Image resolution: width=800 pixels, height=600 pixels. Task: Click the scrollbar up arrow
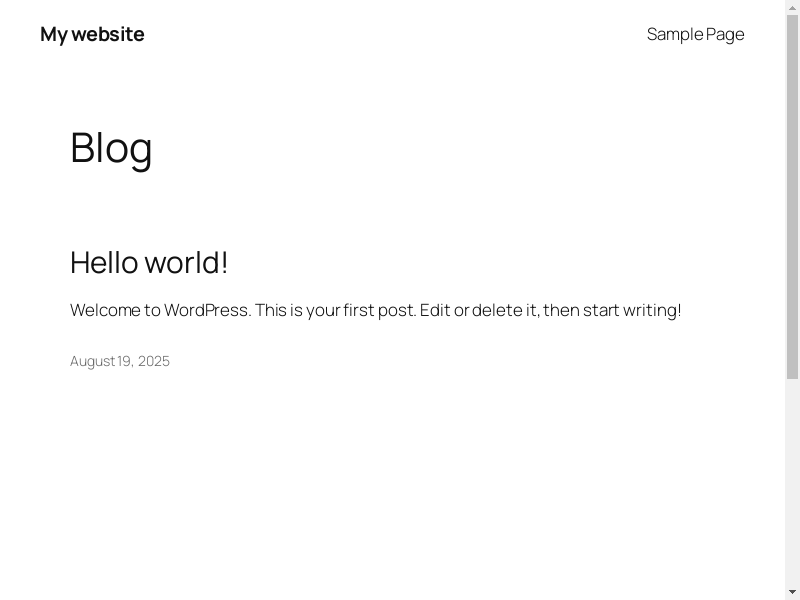click(x=792, y=7)
